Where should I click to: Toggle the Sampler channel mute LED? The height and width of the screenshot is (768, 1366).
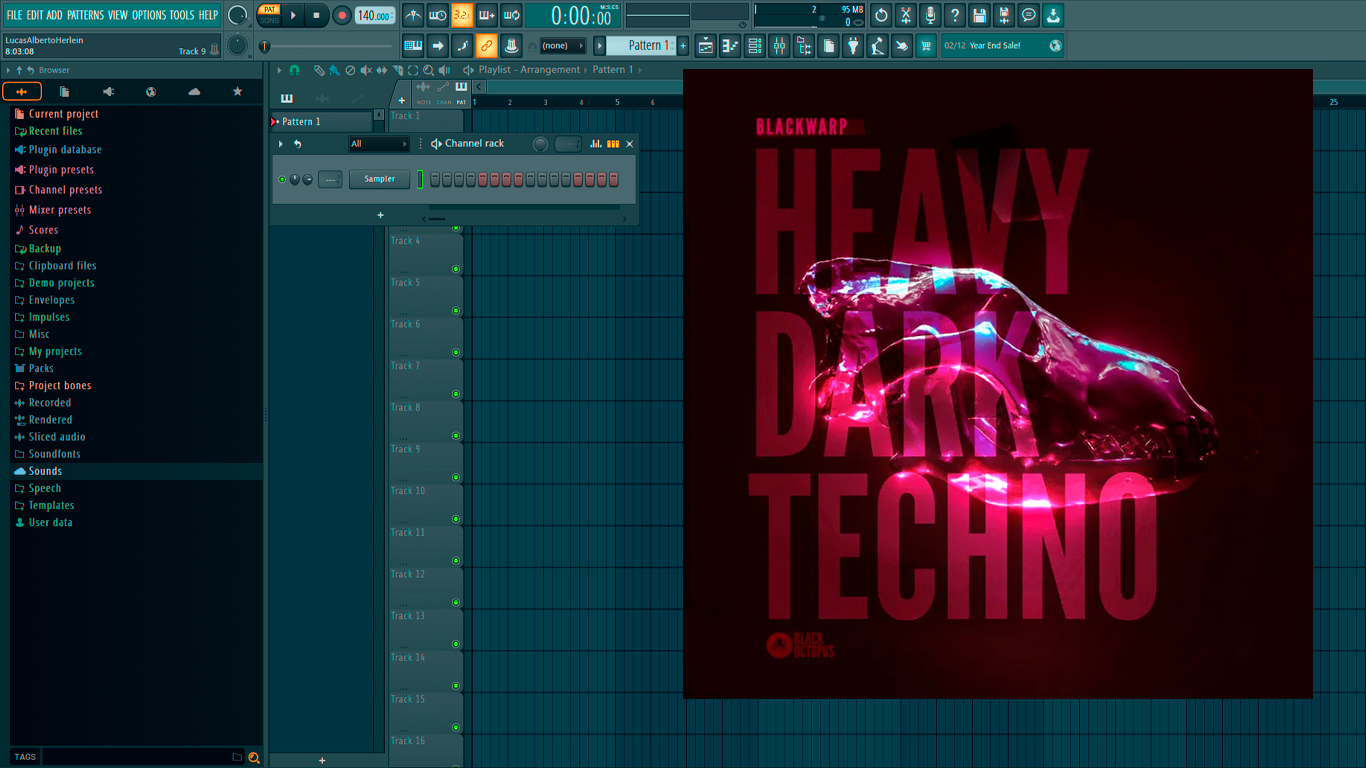click(282, 180)
